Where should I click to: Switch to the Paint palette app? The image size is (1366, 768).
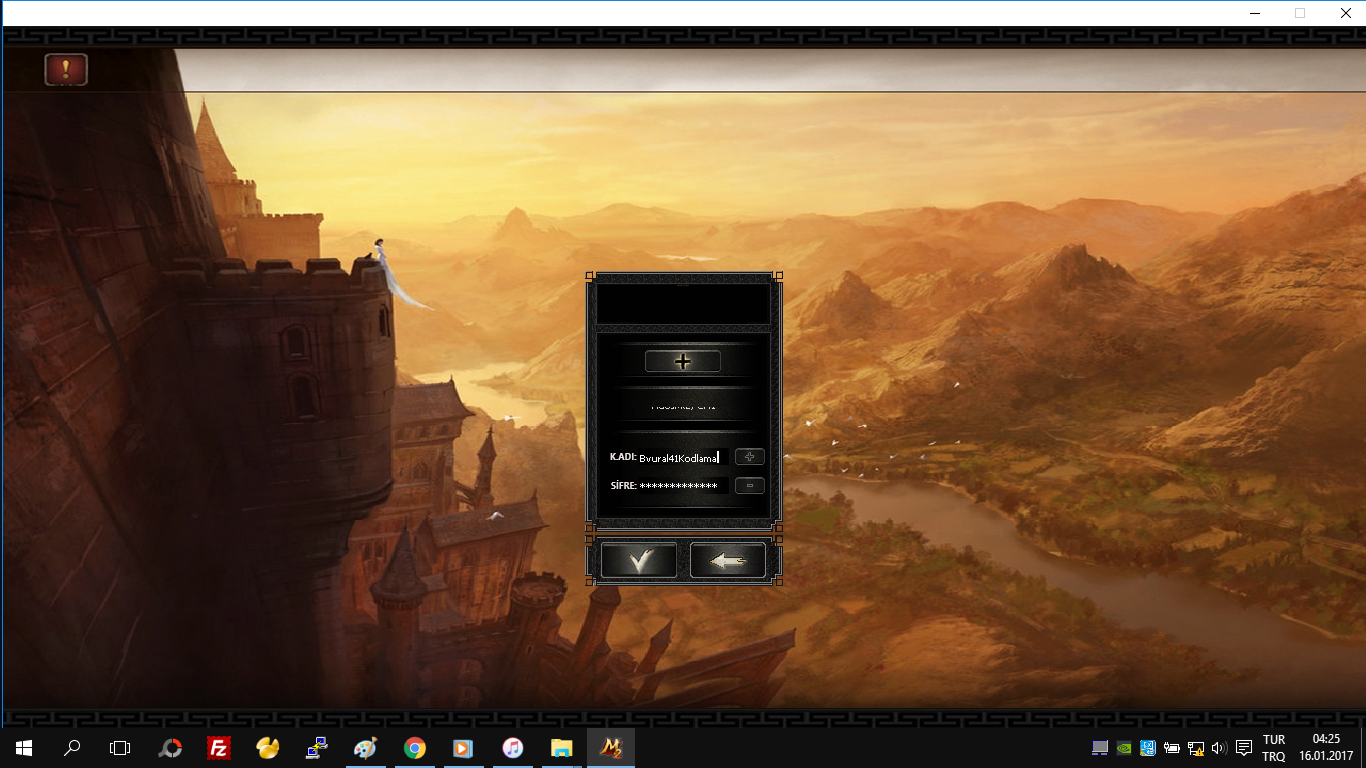click(x=366, y=748)
